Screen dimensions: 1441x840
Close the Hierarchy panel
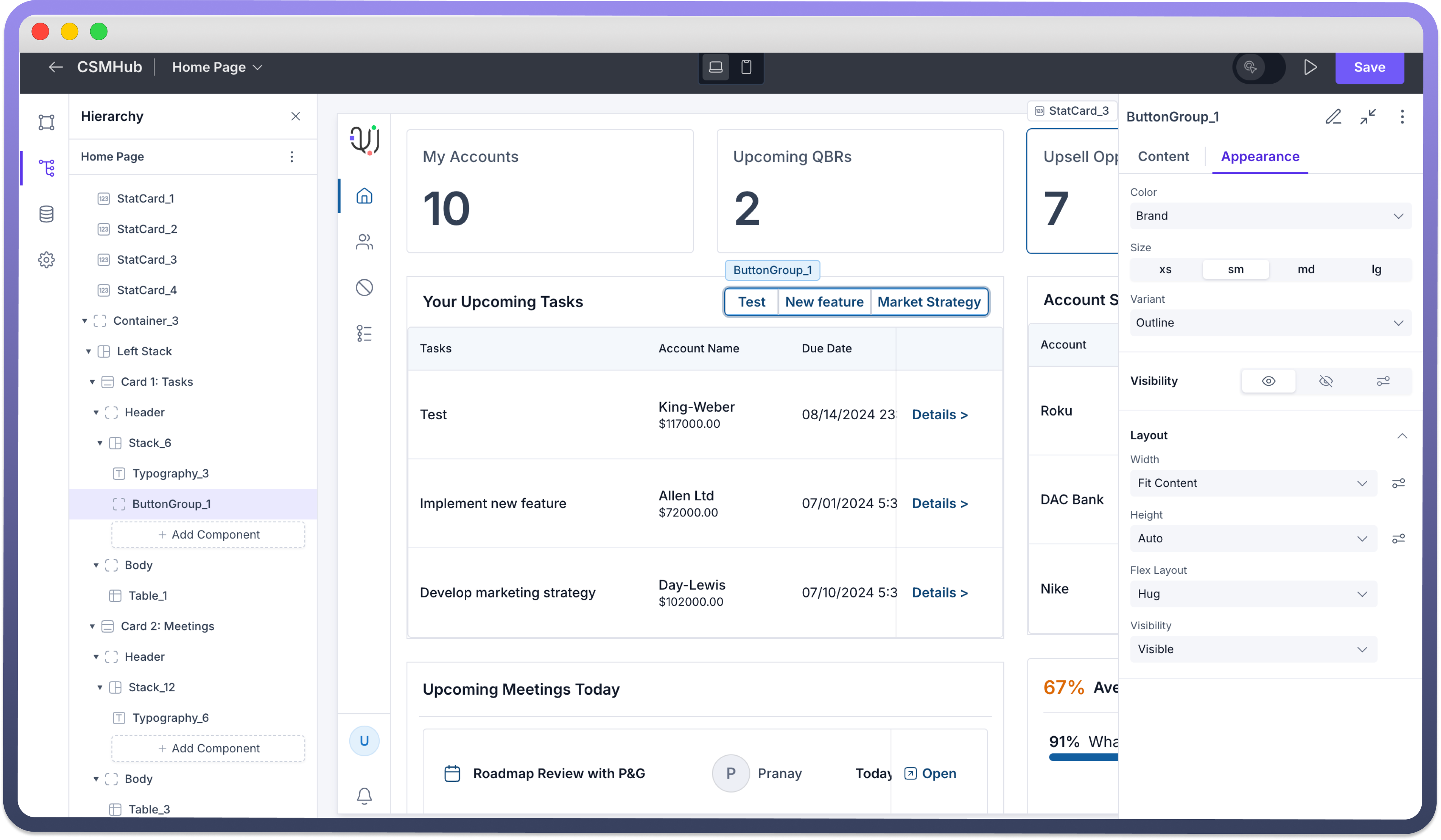pyautogui.click(x=296, y=117)
